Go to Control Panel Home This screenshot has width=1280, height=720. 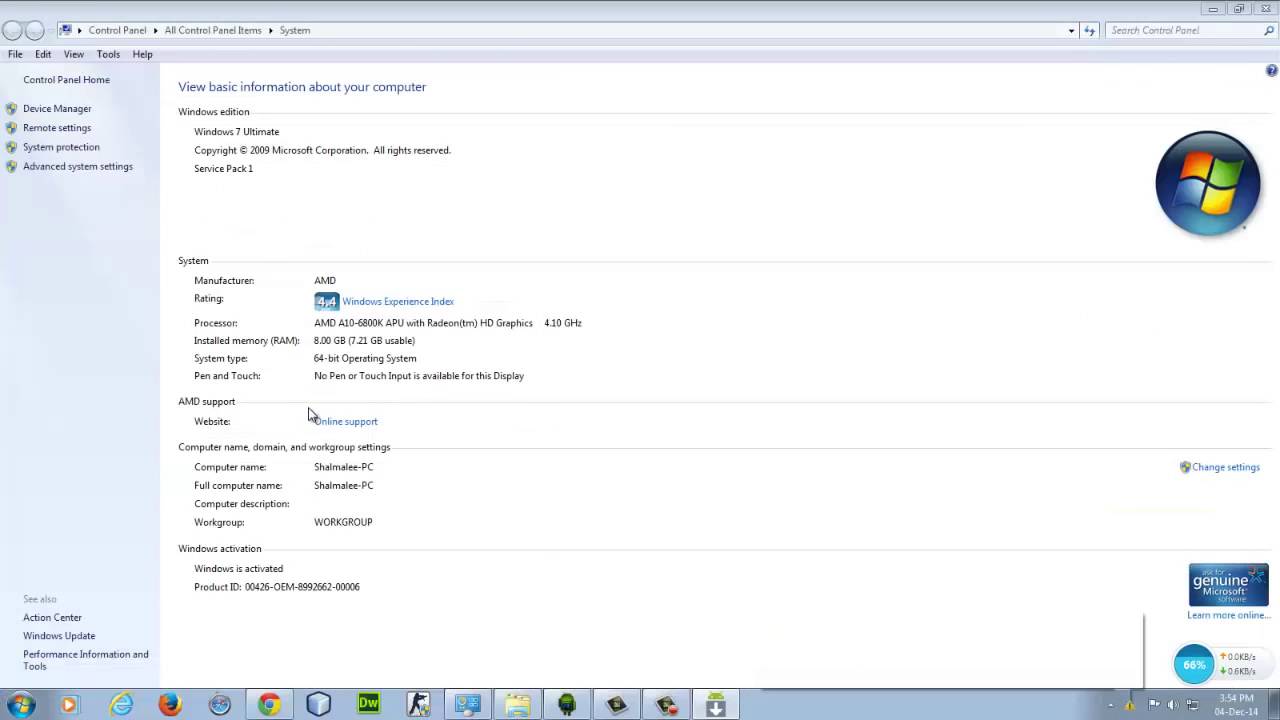coord(67,80)
